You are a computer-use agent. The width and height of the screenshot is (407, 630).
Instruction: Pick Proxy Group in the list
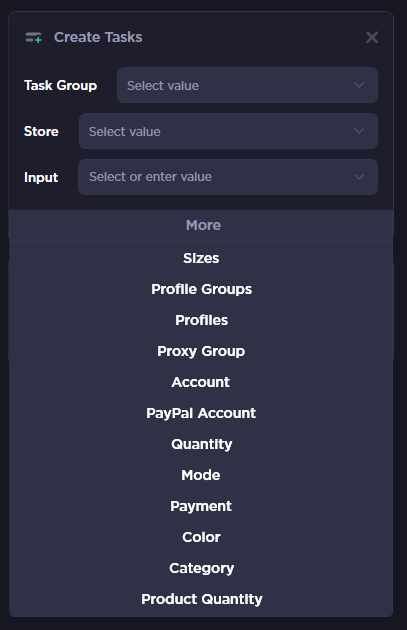(201, 351)
